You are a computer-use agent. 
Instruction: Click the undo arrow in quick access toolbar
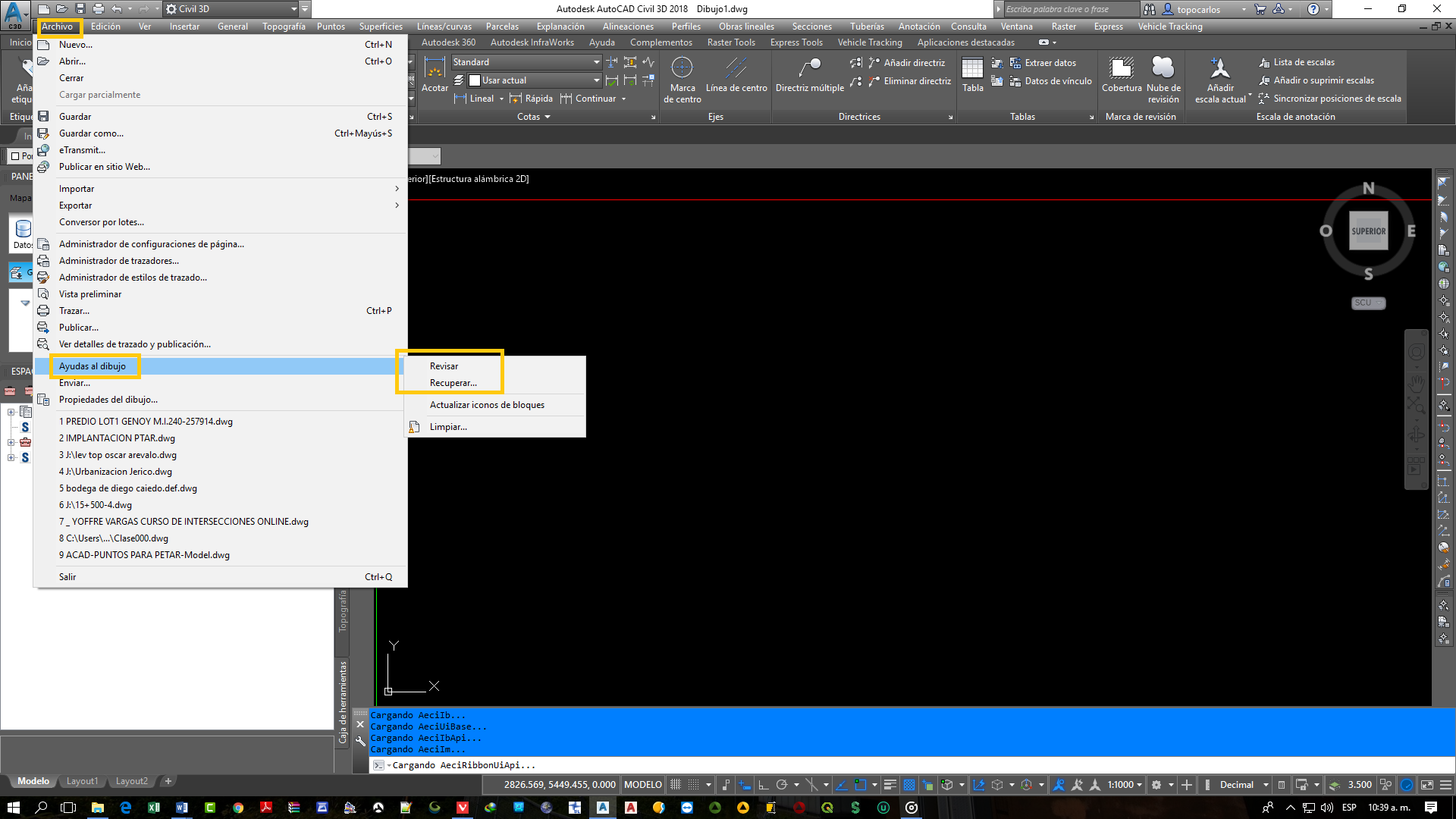pos(117,9)
